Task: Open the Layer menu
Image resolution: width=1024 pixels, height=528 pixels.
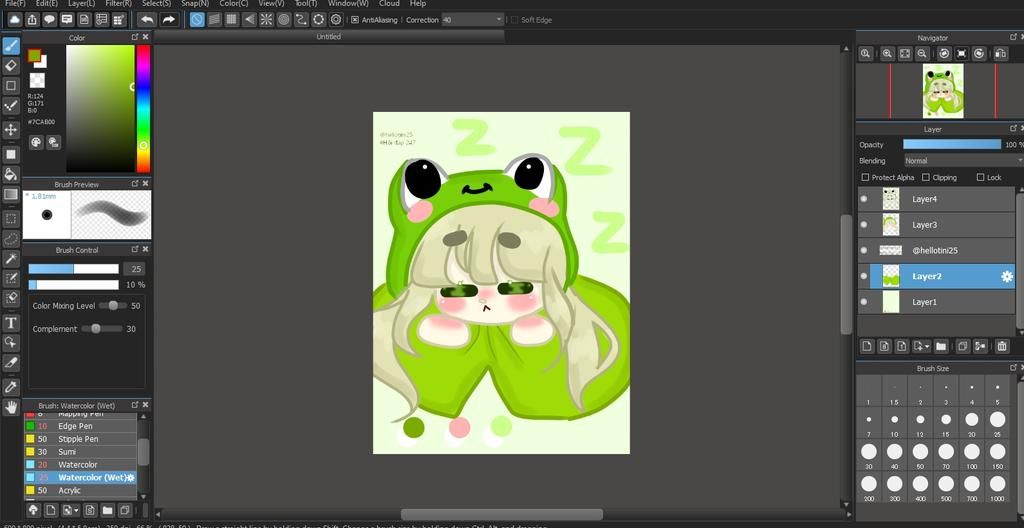Action: [82, 3]
